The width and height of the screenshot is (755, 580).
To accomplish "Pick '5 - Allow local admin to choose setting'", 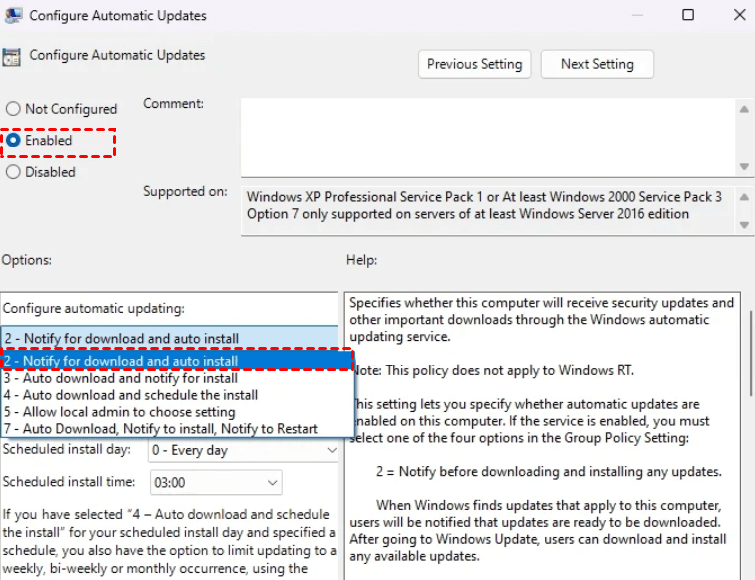I will pos(120,412).
